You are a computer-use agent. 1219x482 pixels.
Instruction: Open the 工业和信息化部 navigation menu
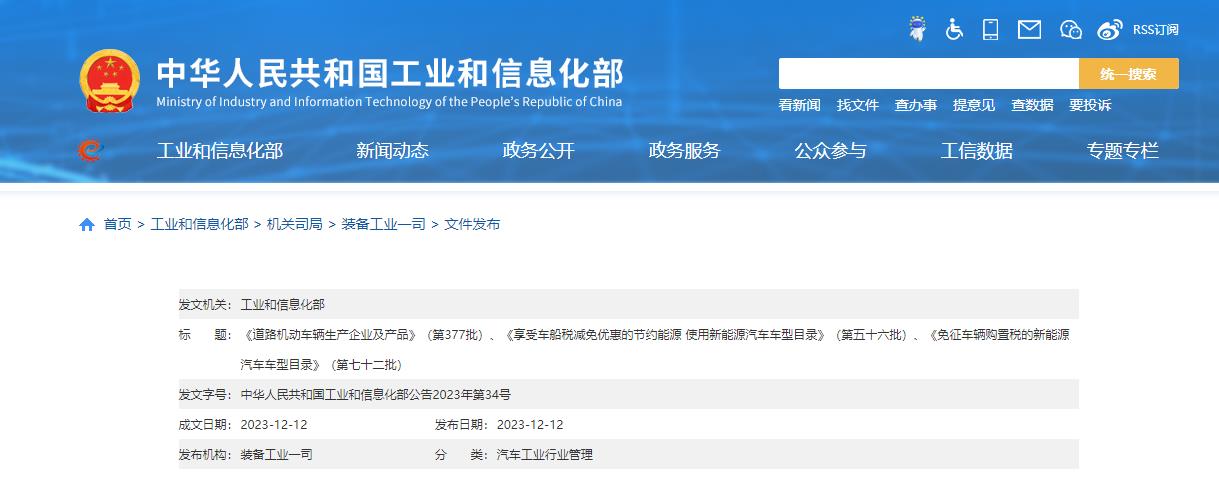pos(220,151)
